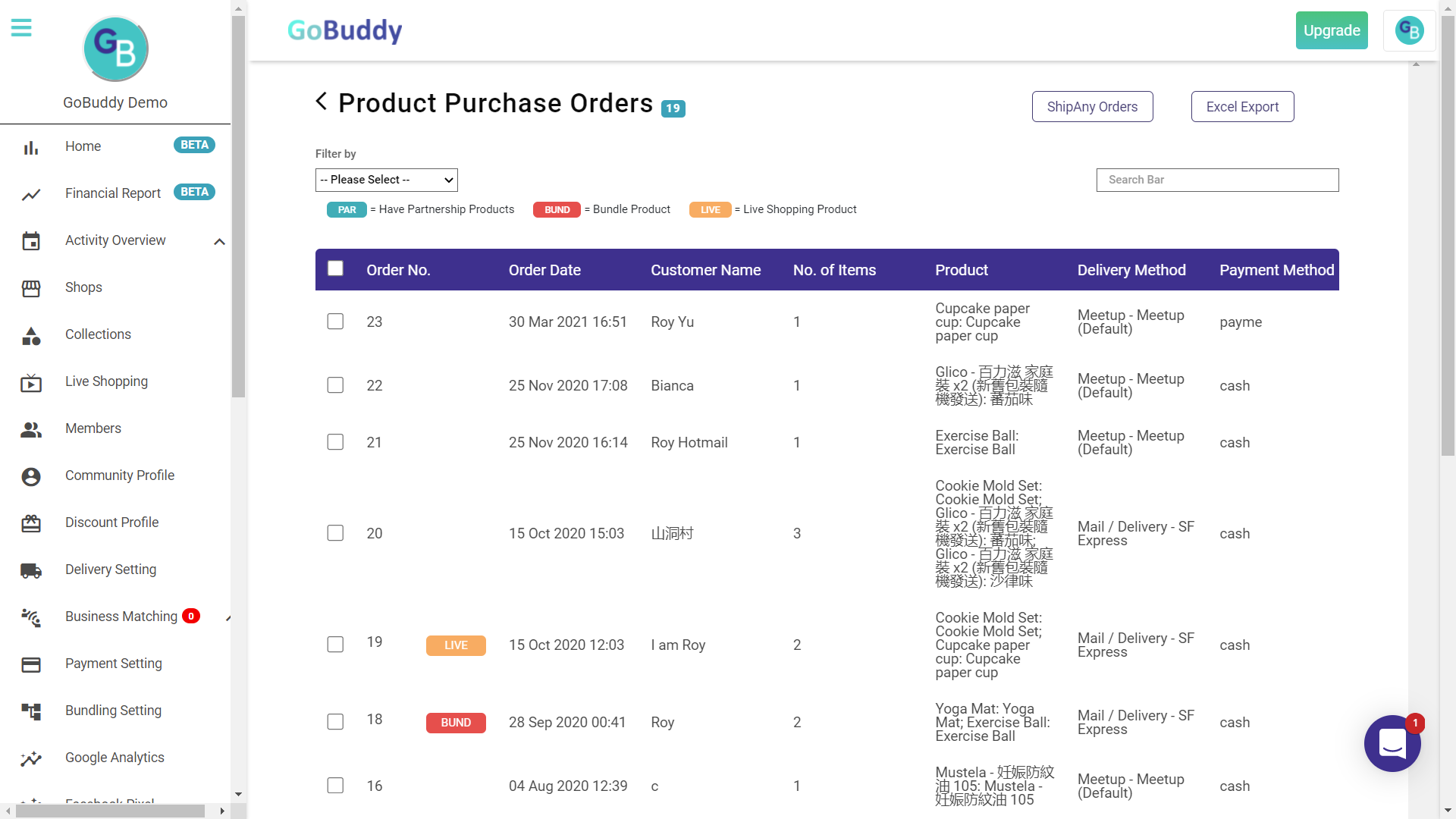
Task: Click the hamburger menu icon
Action: 21,29
